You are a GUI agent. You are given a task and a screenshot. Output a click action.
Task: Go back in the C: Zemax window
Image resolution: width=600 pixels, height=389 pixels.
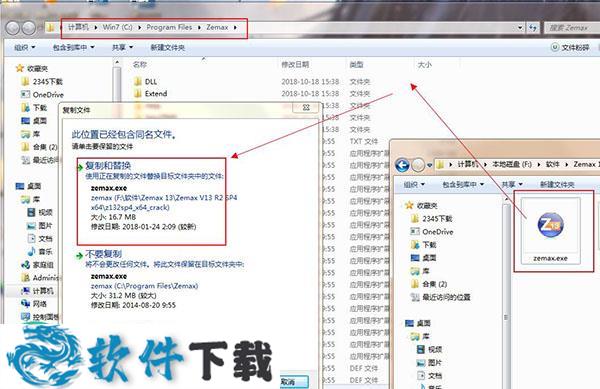(x=13, y=28)
